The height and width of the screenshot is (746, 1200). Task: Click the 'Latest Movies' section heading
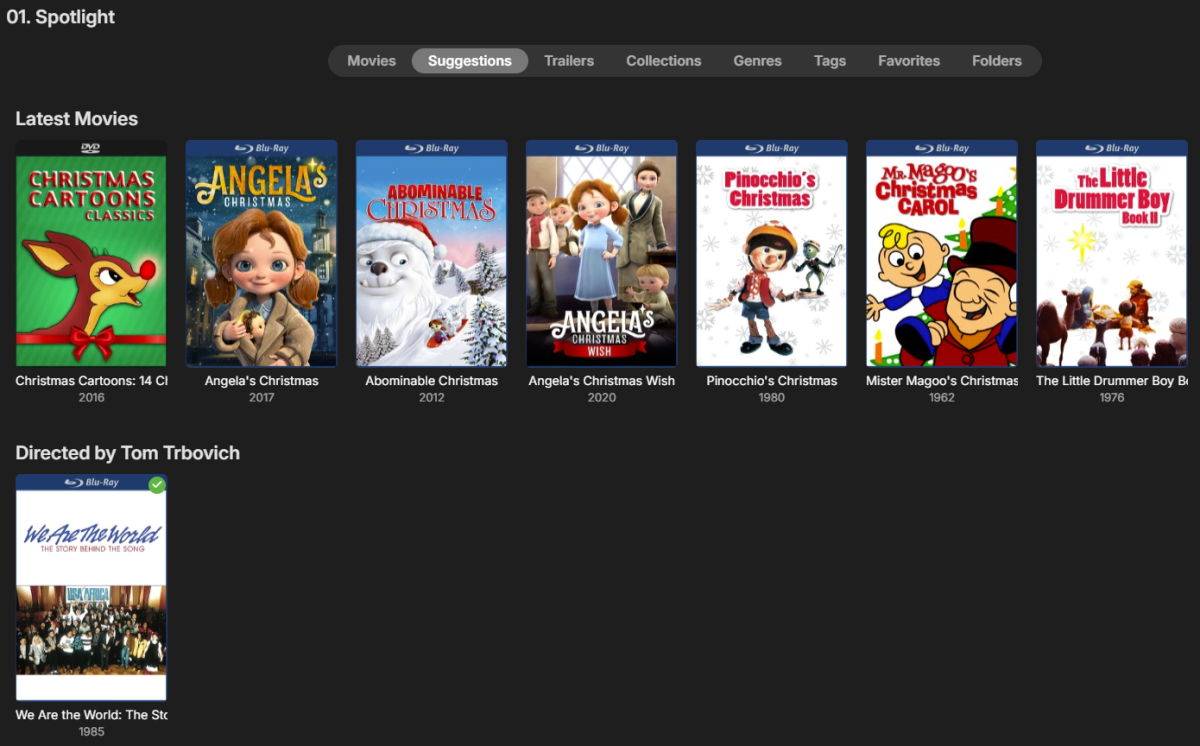[x=77, y=119]
